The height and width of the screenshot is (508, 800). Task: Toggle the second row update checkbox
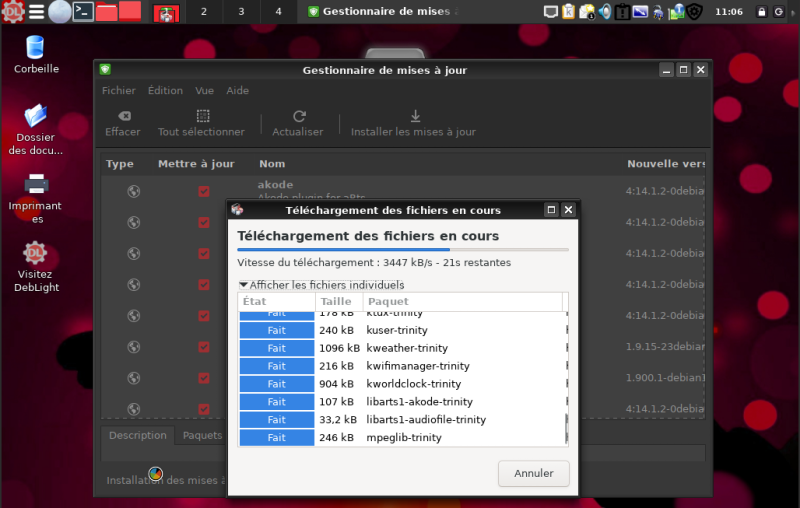tap(204, 222)
